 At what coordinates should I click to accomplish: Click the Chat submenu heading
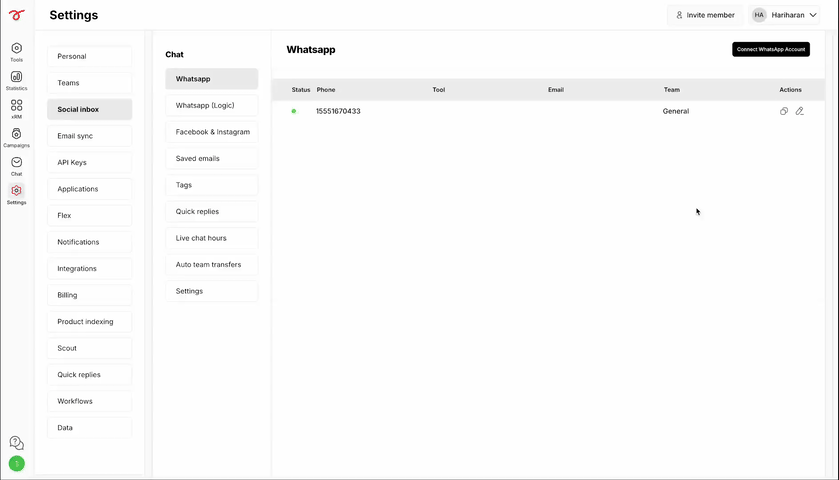[174, 55]
